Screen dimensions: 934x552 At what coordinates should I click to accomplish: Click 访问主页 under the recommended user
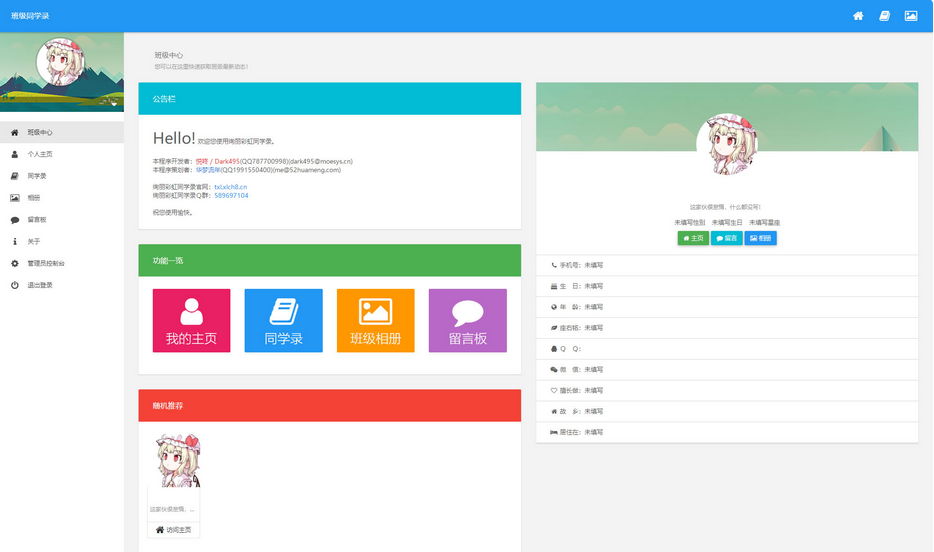[x=173, y=530]
